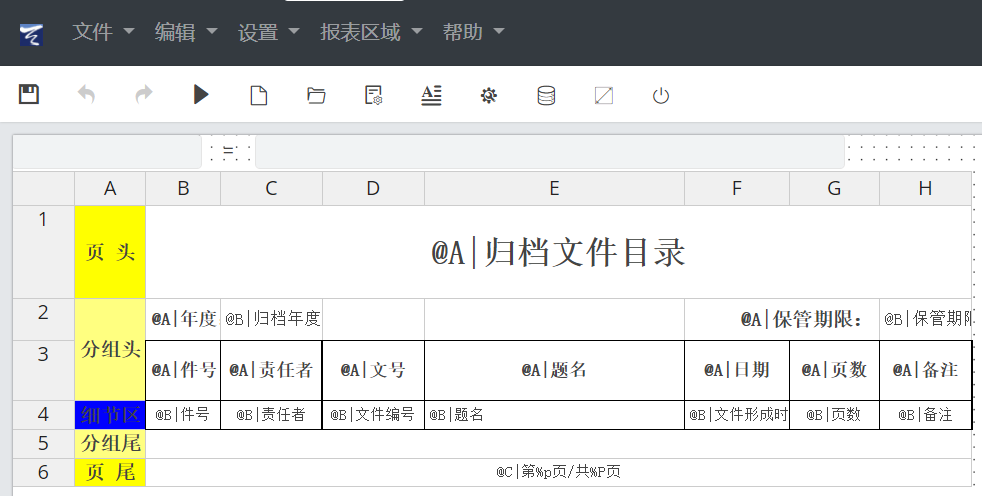Click the save icon in toolbar
This screenshot has height=496, width=982.
29,95
